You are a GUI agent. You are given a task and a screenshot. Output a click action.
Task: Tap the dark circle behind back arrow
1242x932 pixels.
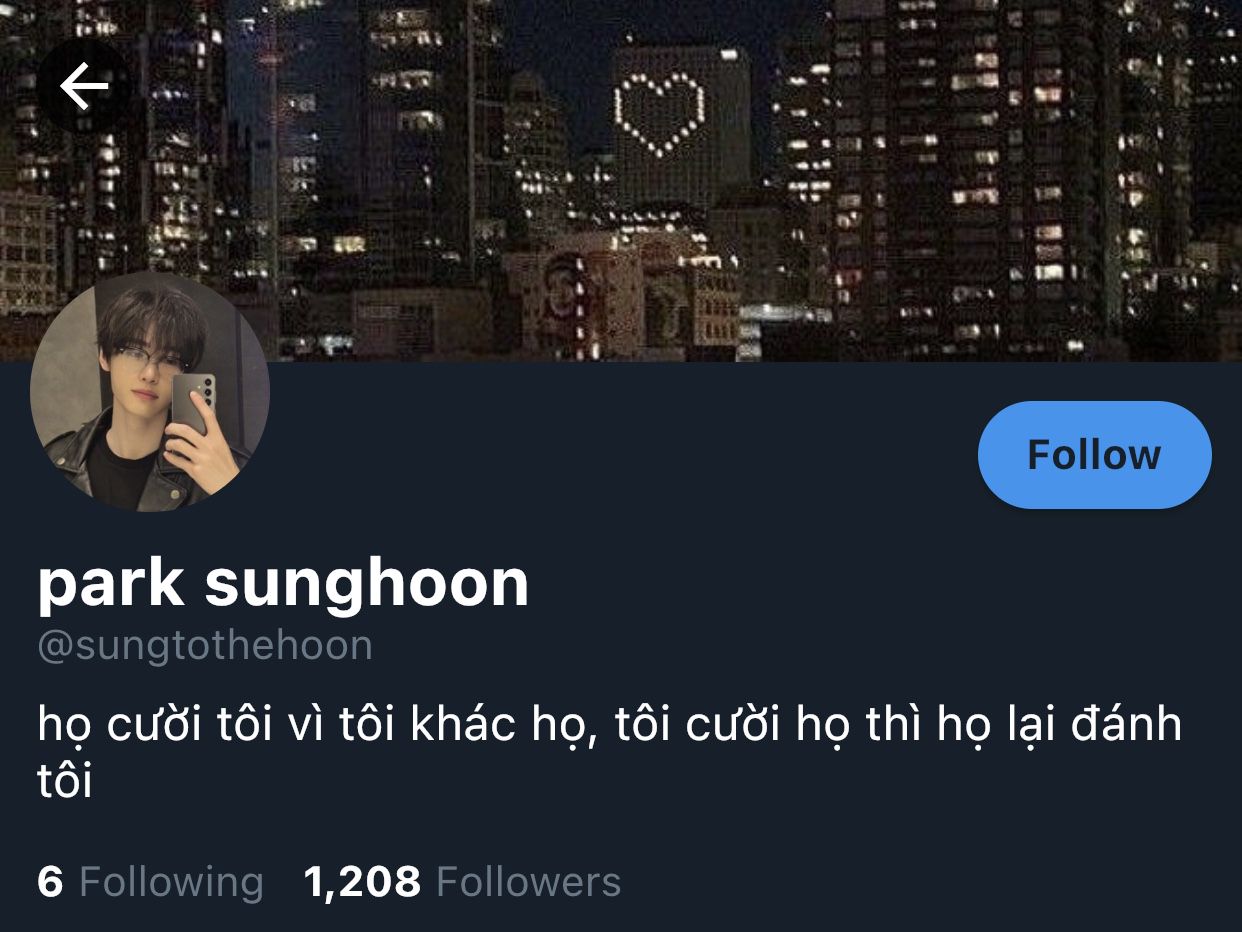click(84, 87)
